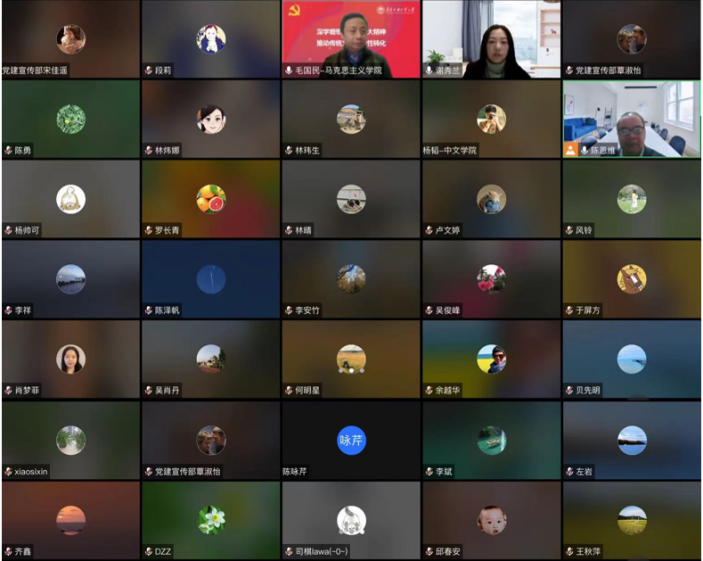Click the name label 杨韬–中文学院

[450, 151]
